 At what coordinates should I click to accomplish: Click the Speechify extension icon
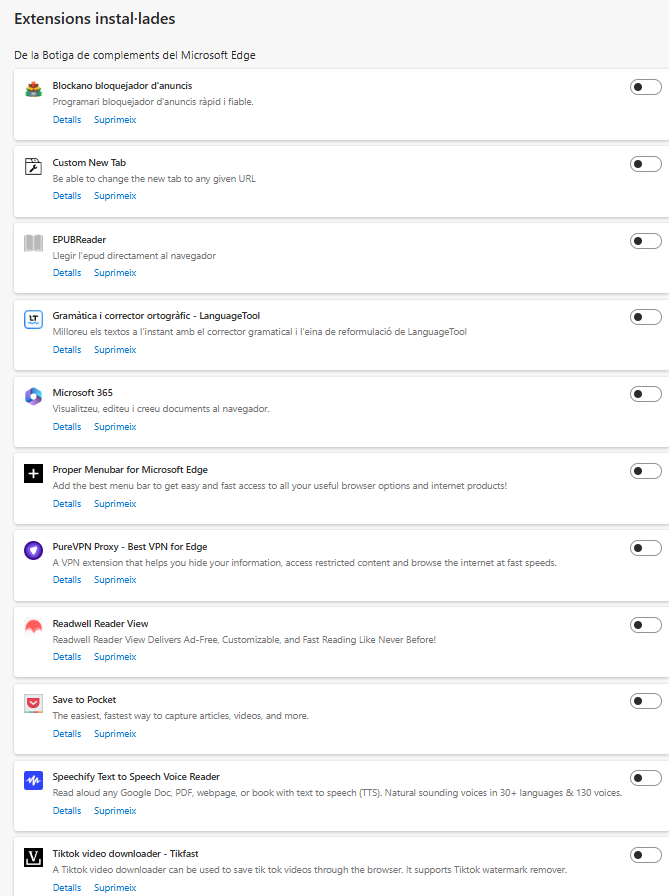pyautogui.click(x=34, y=781)
